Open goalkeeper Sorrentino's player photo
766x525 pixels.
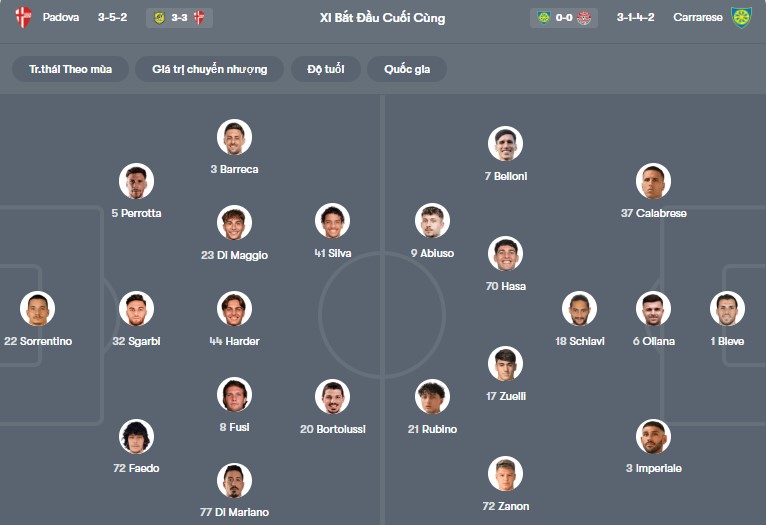pos(38,309)
